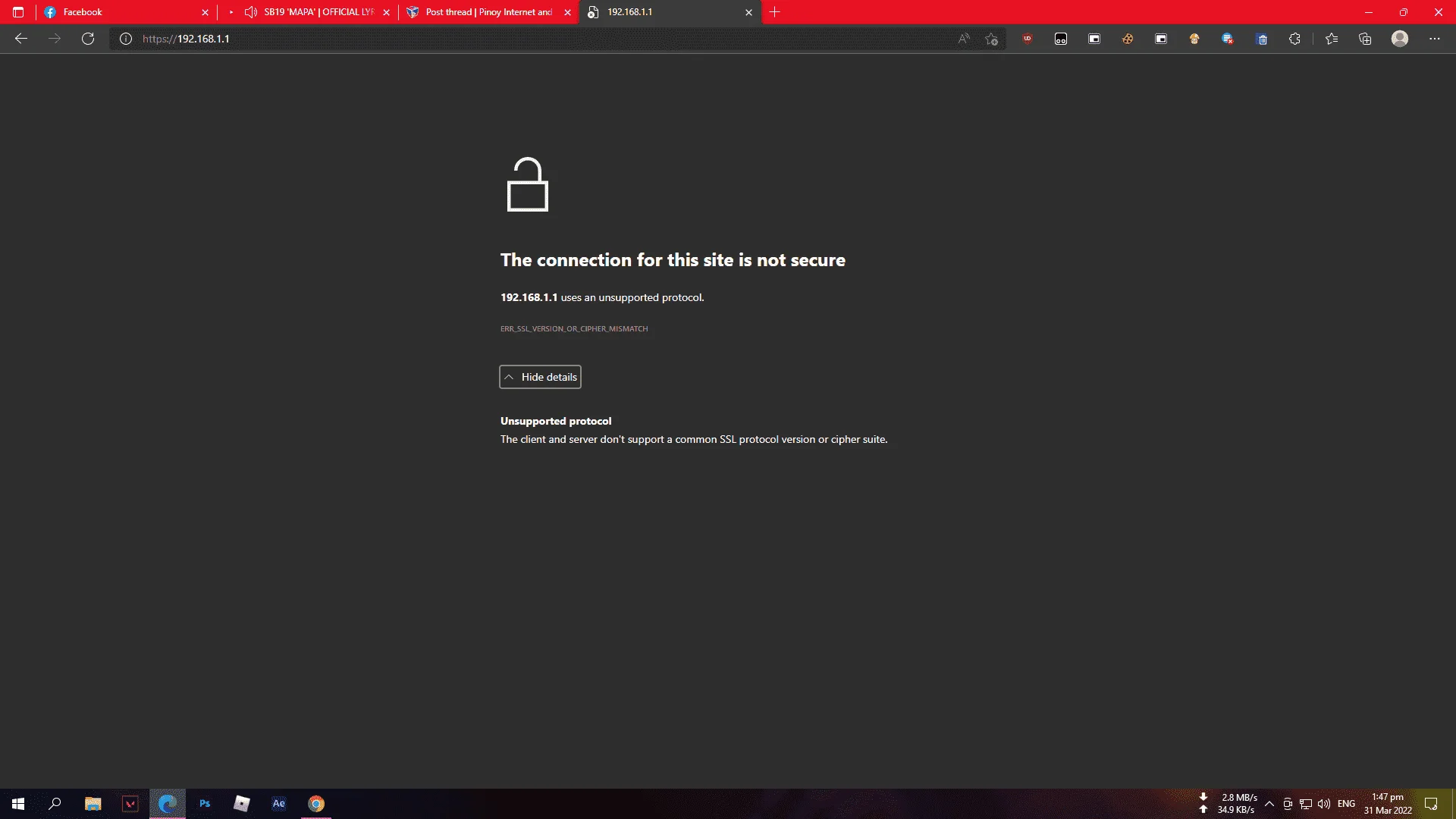
Task: Close the Post thread tab
Action: [567, 12]
